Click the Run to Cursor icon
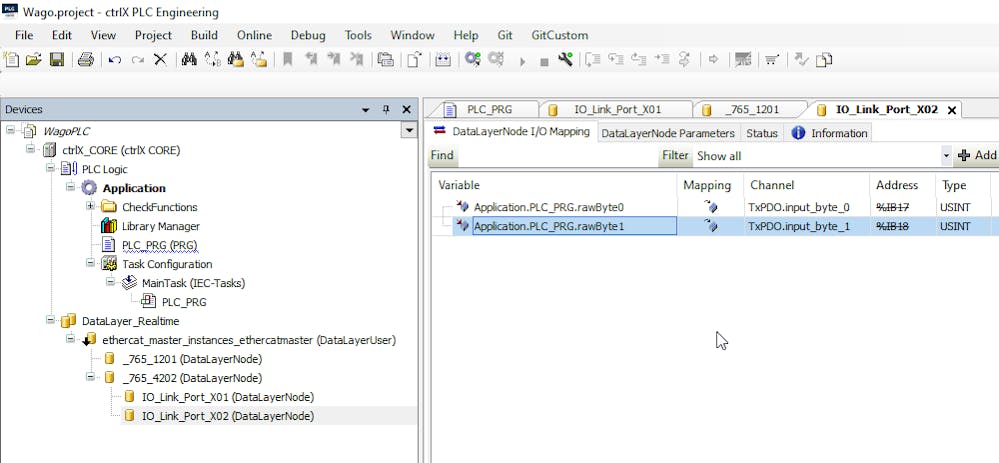 [x=662, y=60]
